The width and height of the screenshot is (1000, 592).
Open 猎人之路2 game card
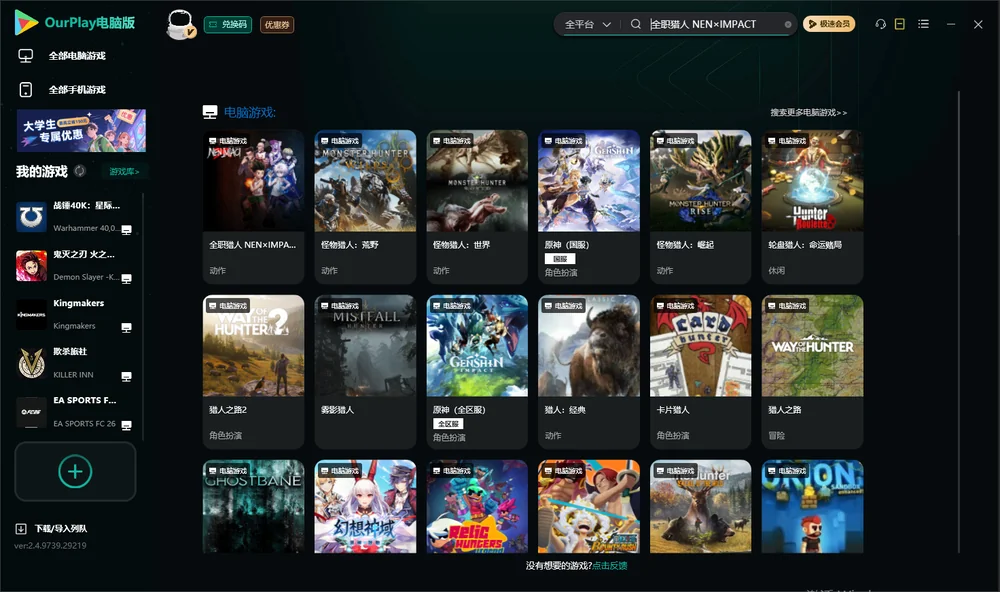click(253, 372)
